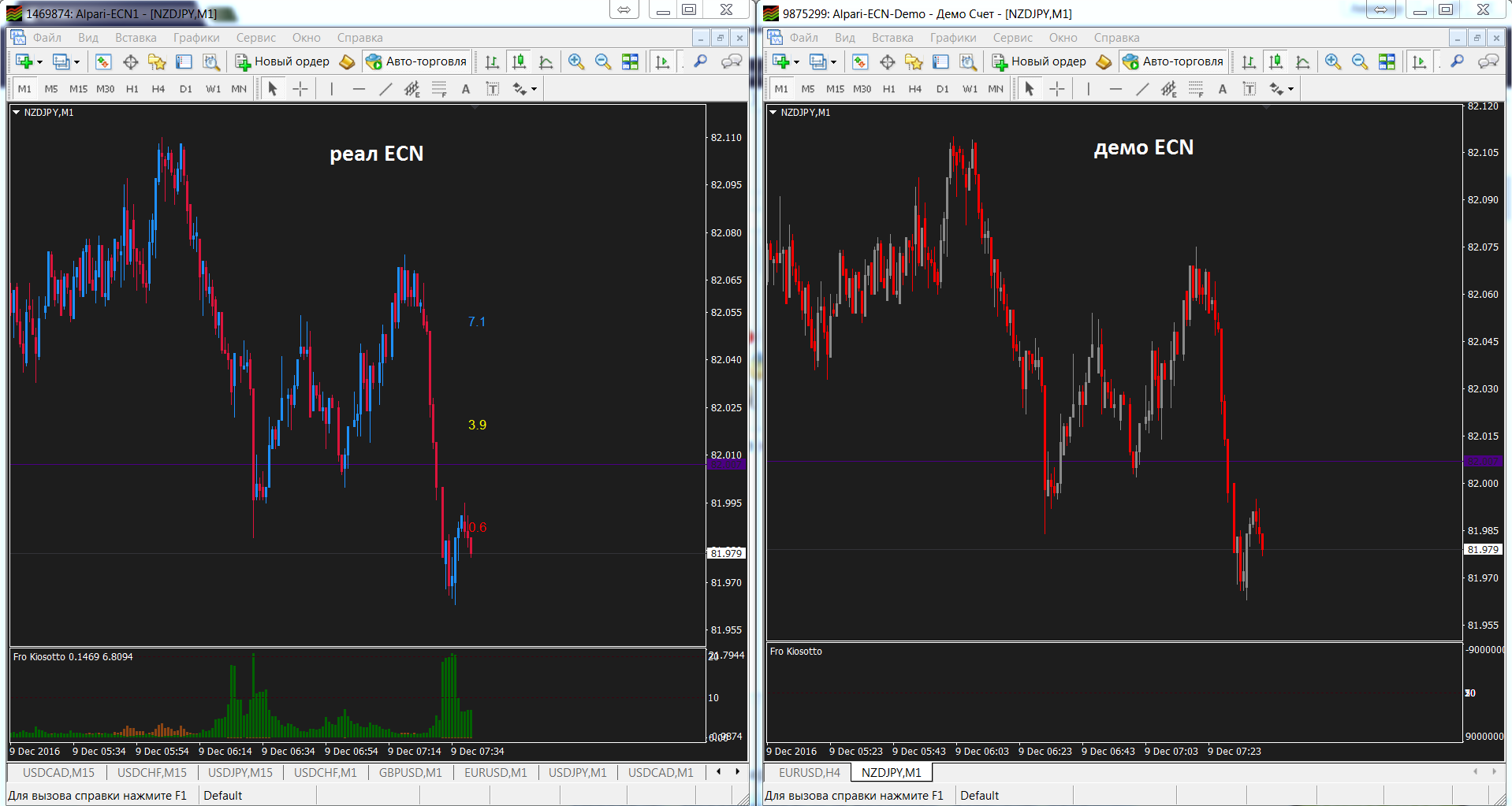The image size is (1512, 806).
Task: Switch to D1 timeframe in the demo ECN window
Action: [942, 89]
